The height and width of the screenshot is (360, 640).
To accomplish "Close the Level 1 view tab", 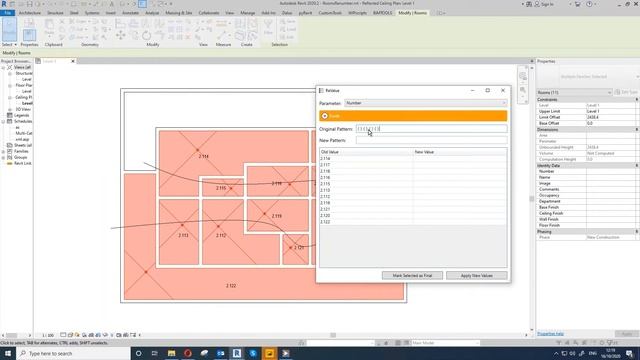I will [x=73, y=61].
